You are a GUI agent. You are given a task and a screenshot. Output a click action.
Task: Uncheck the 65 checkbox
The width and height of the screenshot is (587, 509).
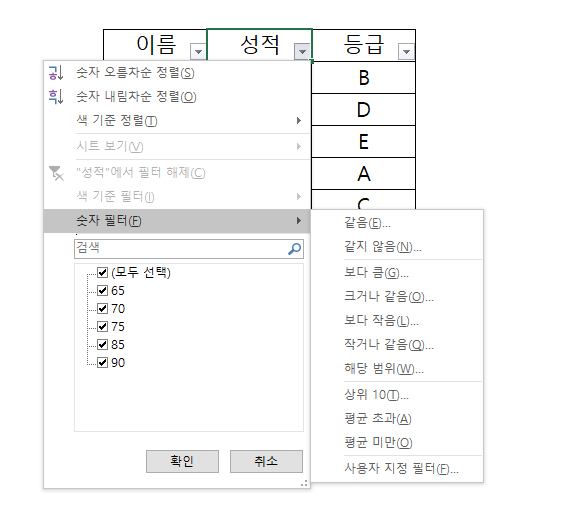[102, 290]
